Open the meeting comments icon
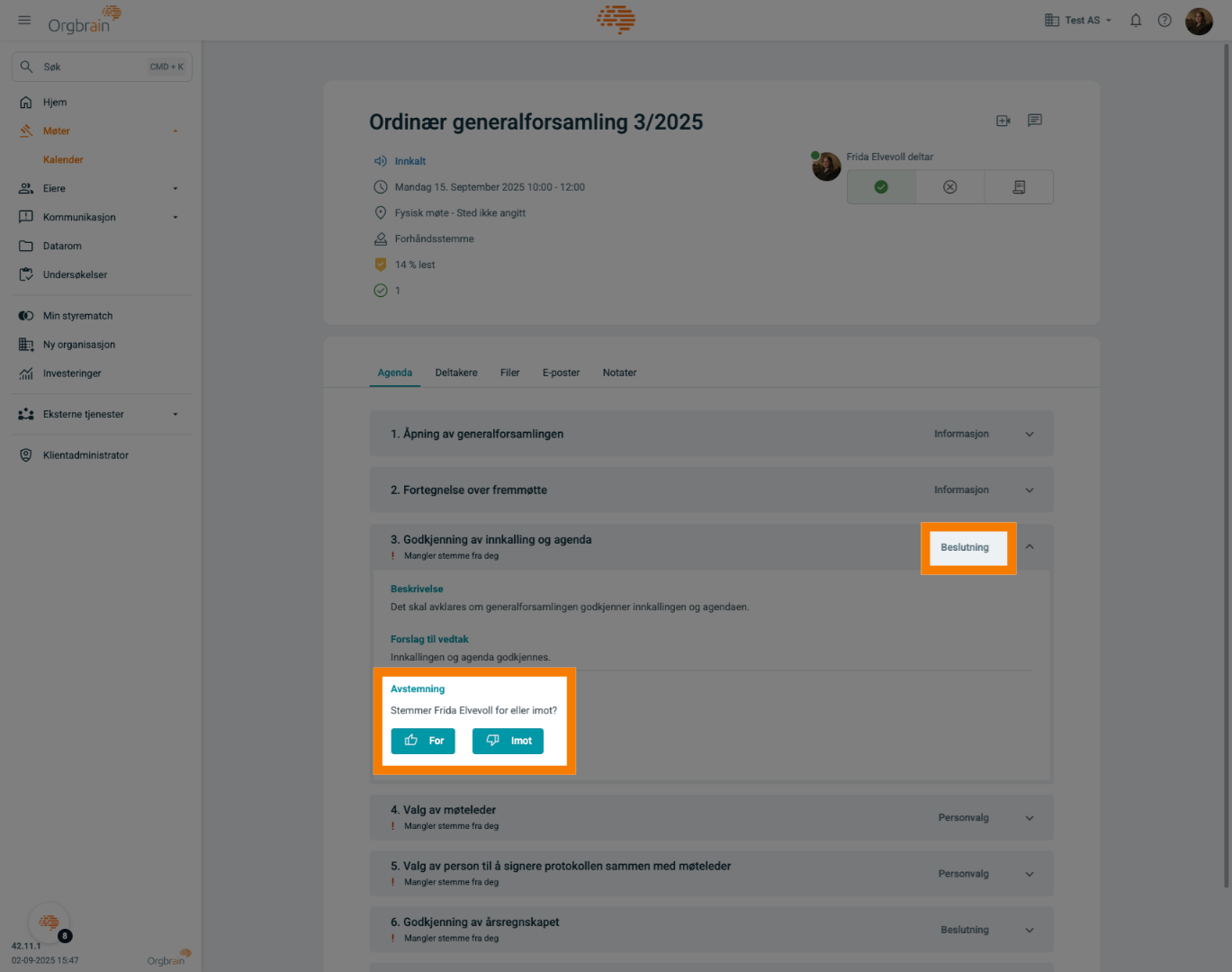The image size is (1232, 972). [x=1035, y=121]
